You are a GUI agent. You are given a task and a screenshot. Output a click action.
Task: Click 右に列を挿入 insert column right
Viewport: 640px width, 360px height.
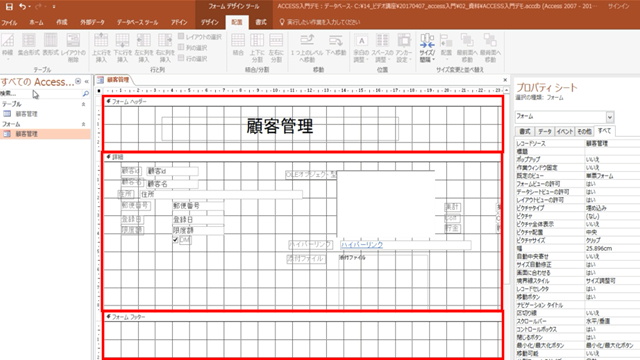pos(165,47)
